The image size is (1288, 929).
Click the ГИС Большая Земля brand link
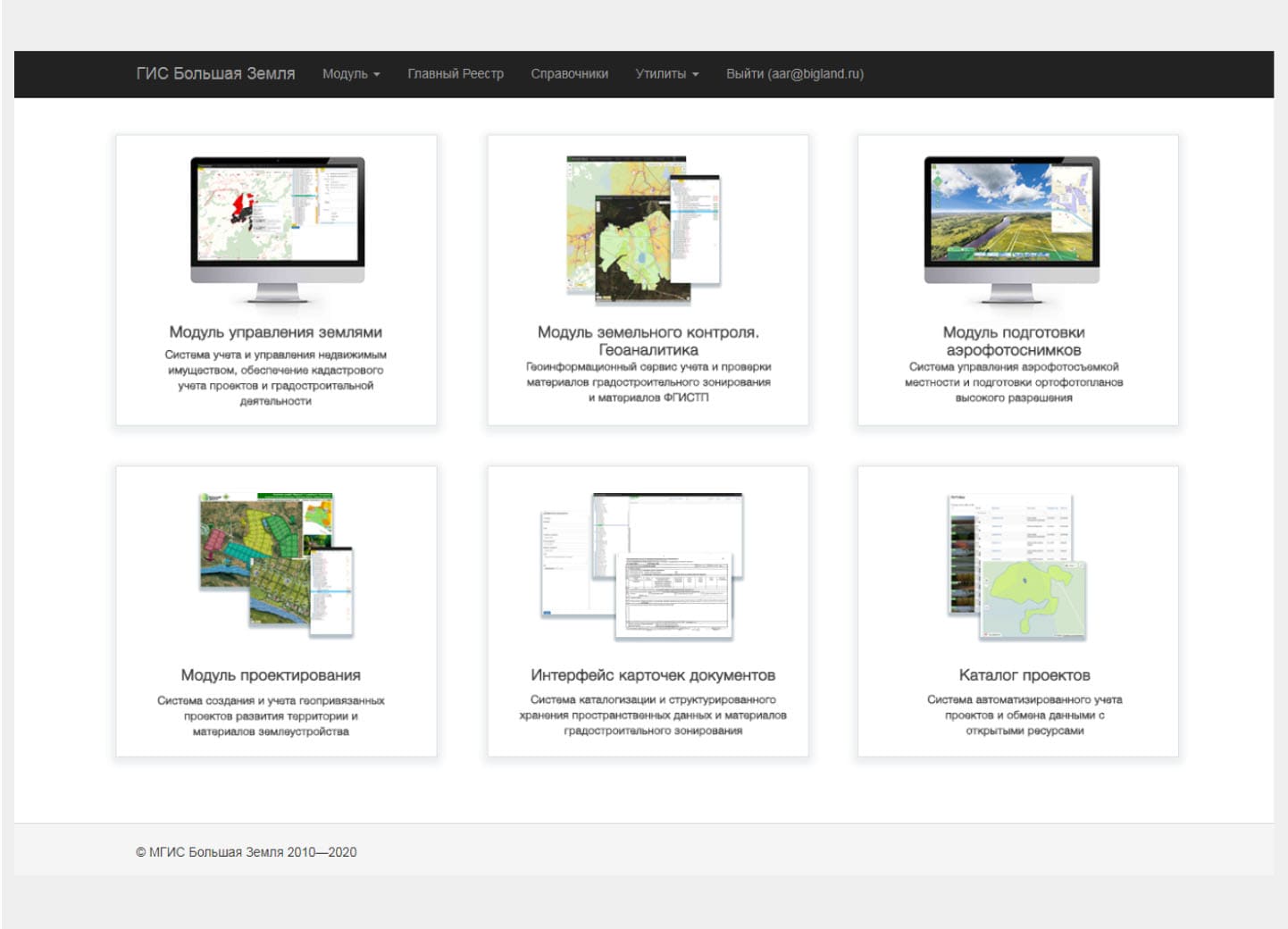pyautogui.click(x=215, y=74)
